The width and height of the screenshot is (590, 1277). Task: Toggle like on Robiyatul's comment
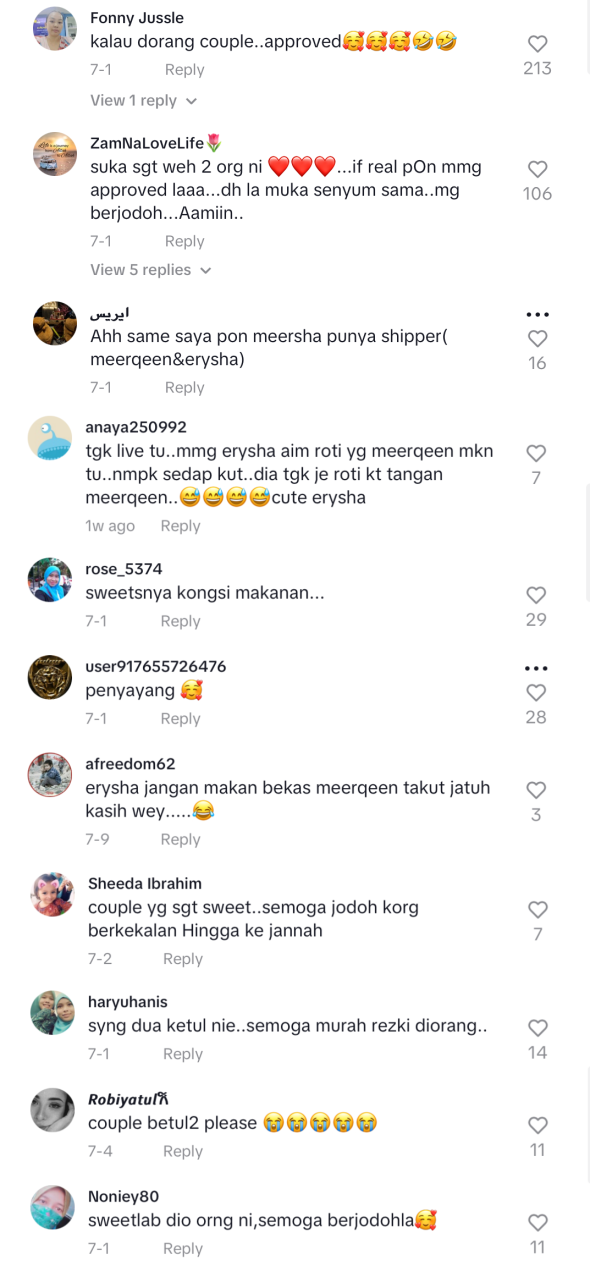(537, 1125)
